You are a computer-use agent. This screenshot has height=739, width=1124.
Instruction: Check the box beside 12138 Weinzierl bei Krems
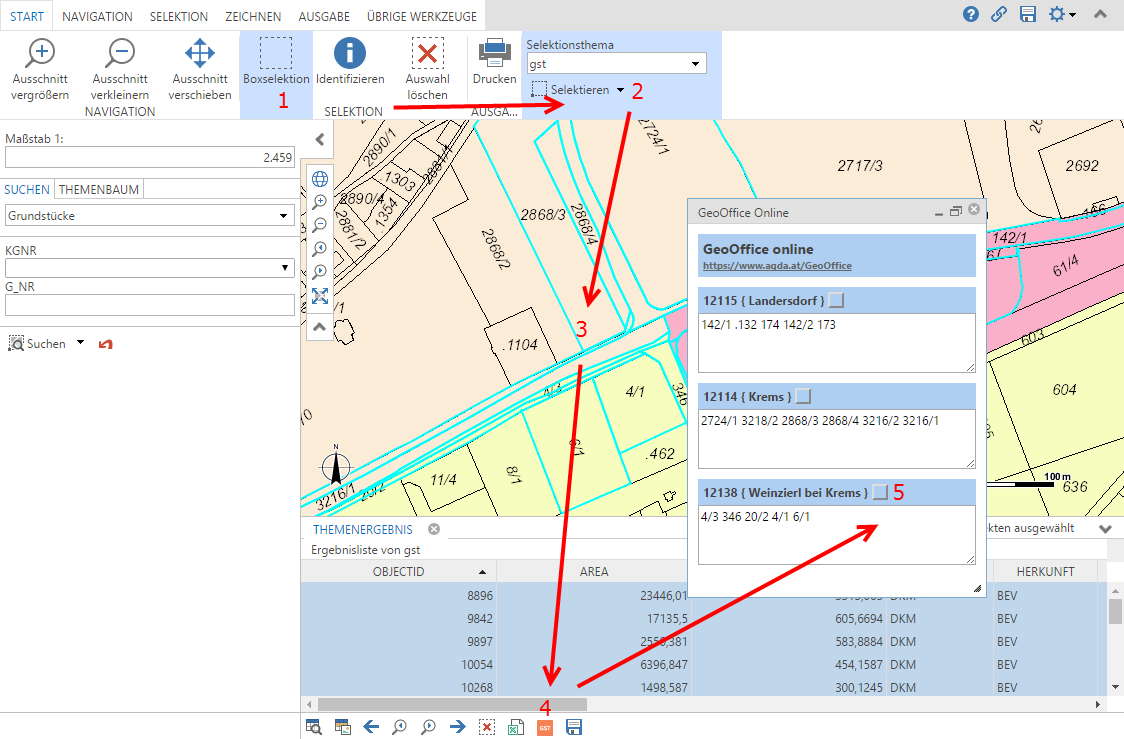pos(882,491)
